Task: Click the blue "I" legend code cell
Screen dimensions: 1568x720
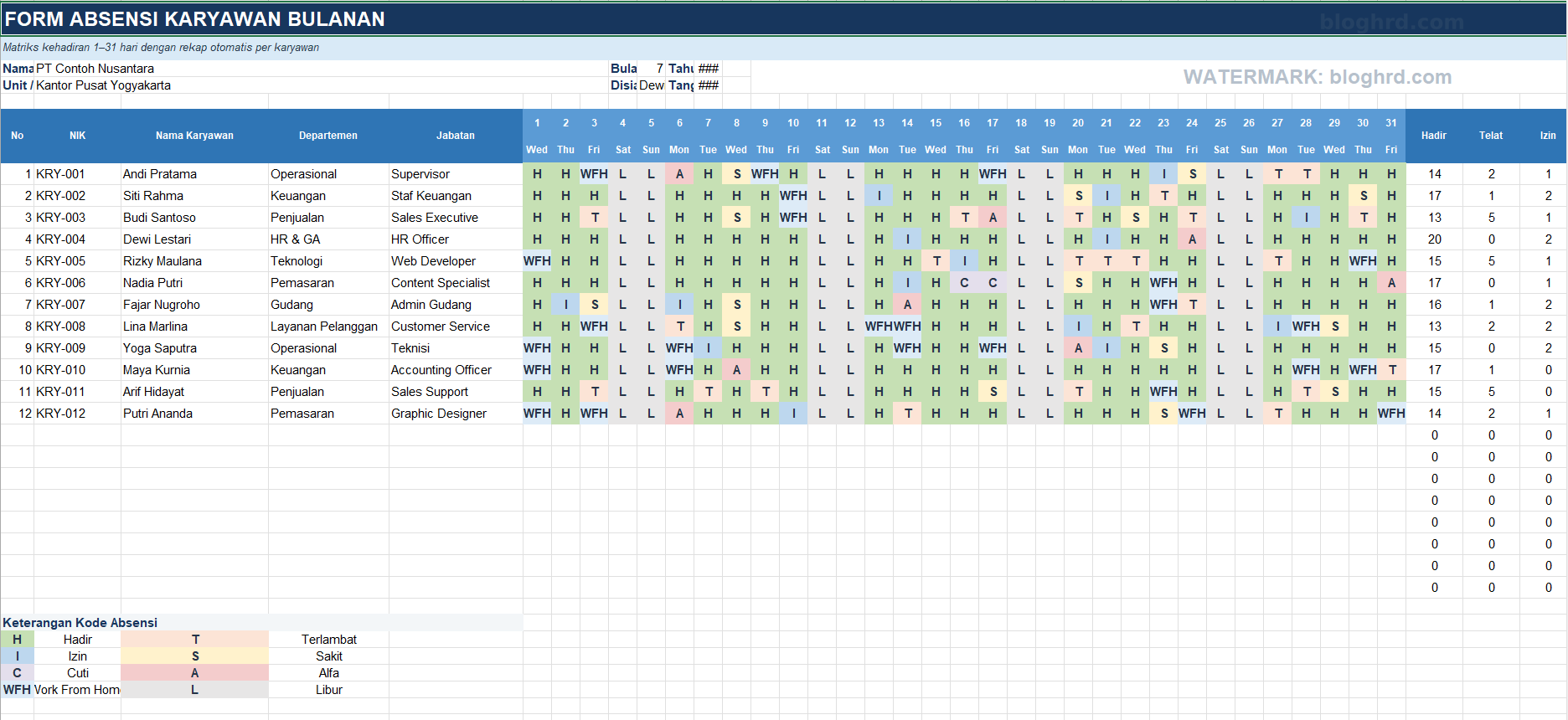Action: tap(17, 656)
